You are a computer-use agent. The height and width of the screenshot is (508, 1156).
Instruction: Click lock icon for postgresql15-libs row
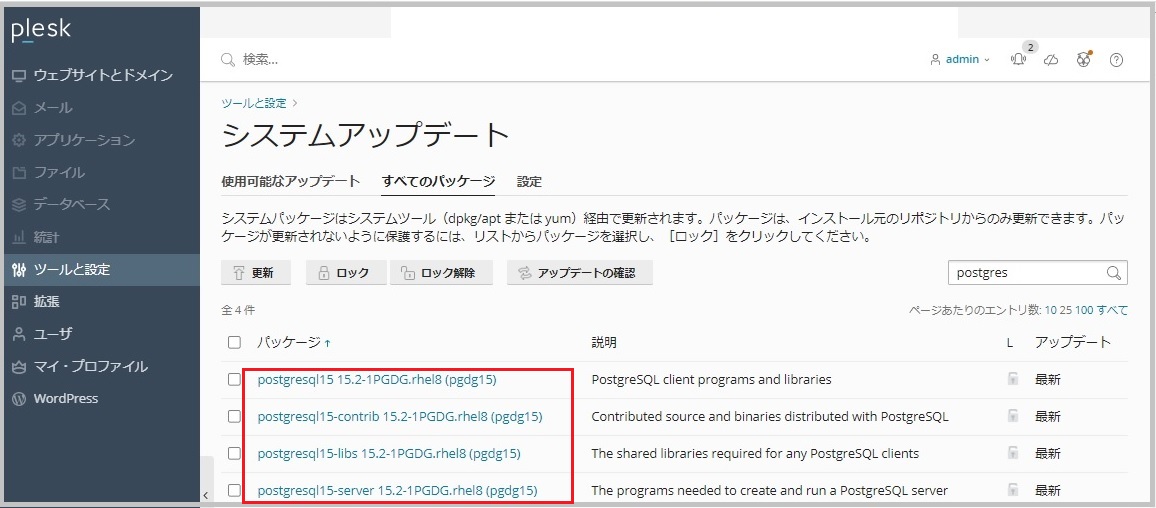click(x=1014, y=453)
